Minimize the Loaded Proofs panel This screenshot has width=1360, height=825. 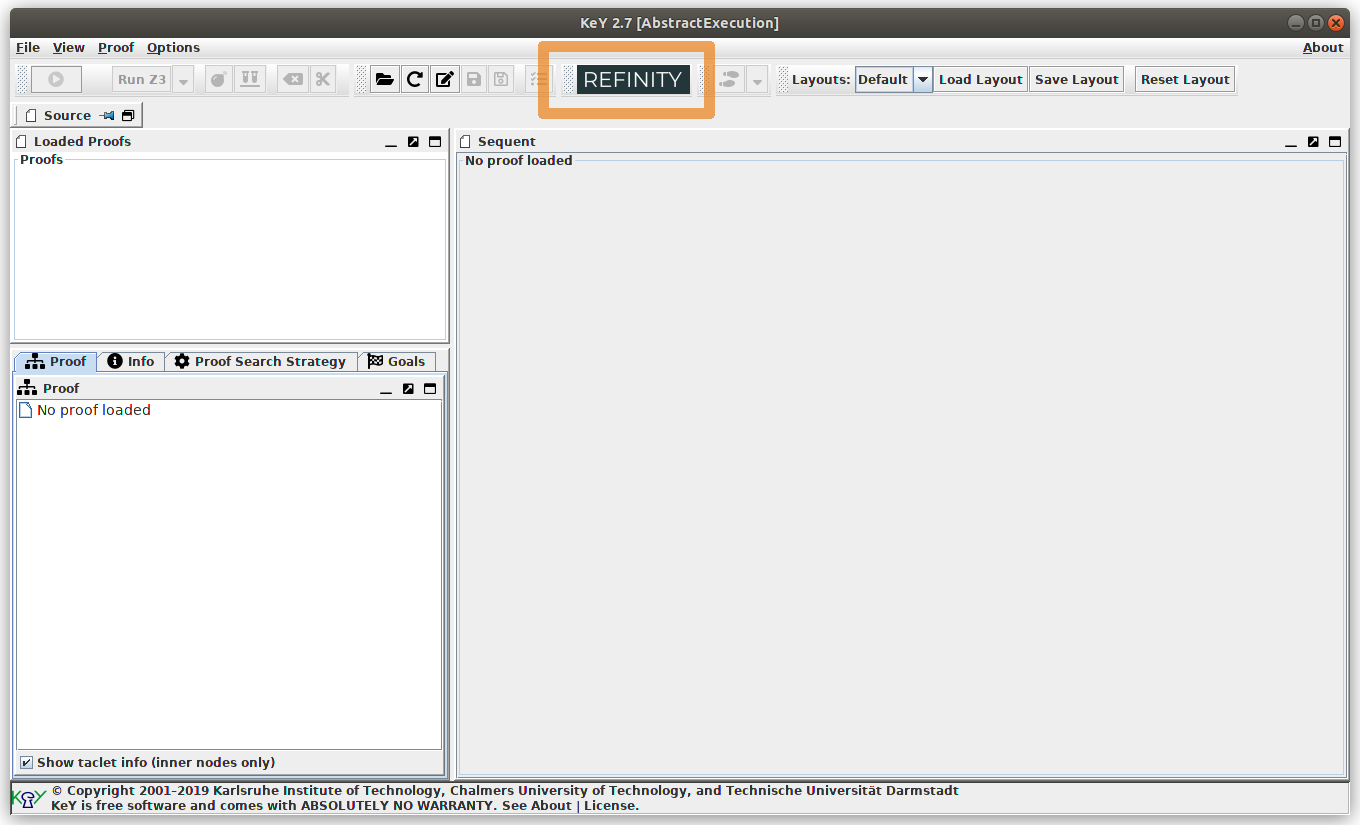click(x=391, y=143)
